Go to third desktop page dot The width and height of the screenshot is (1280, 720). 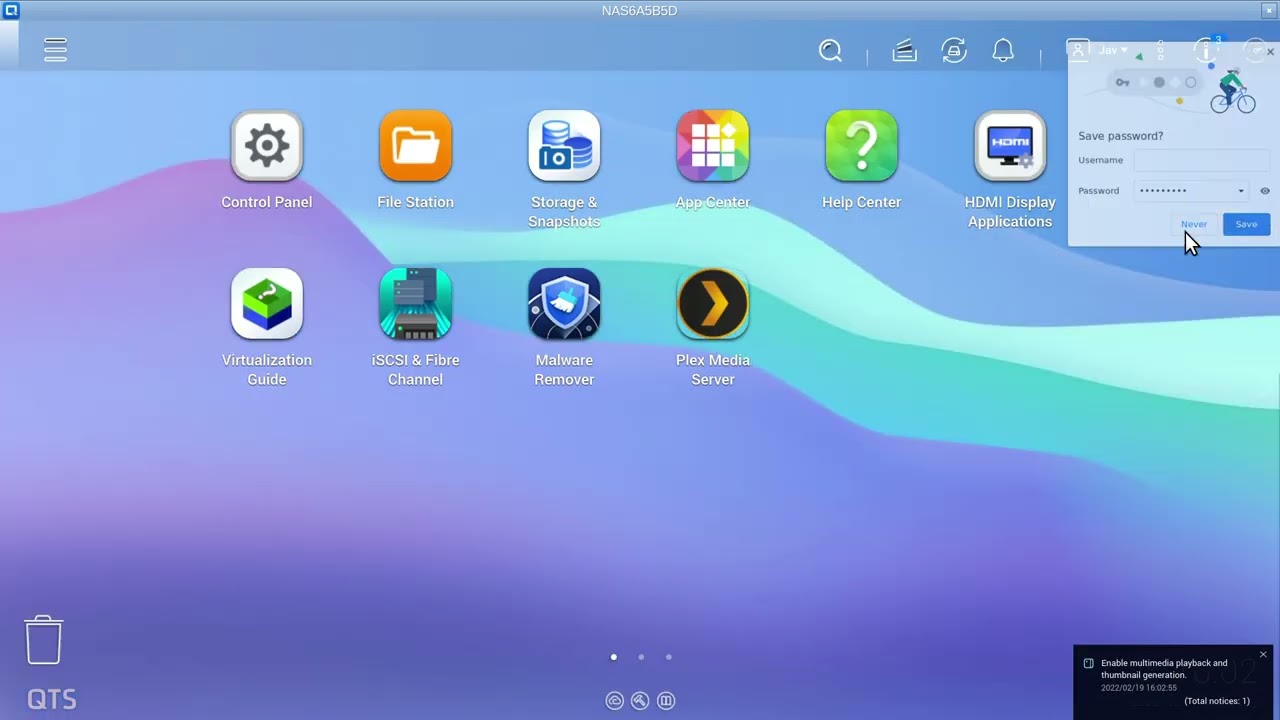coord(668,657)
